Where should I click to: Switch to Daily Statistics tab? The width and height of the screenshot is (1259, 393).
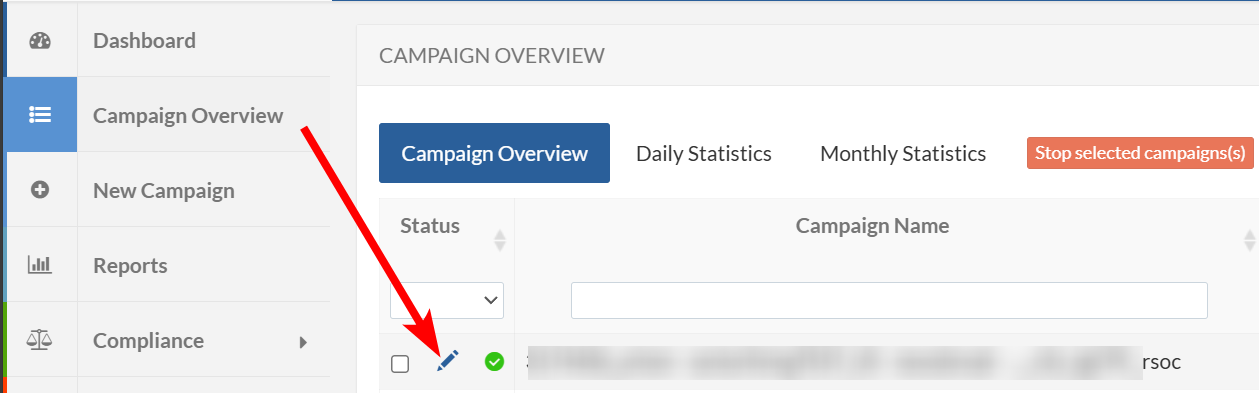click(x=704, y=153)
